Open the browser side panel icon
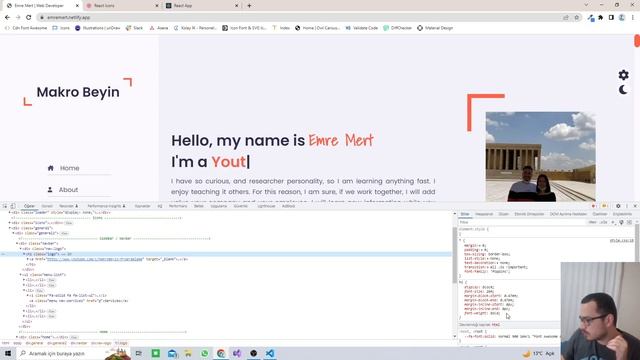The height and width of the screenshot is (360, 640). [x=611, y=18]
